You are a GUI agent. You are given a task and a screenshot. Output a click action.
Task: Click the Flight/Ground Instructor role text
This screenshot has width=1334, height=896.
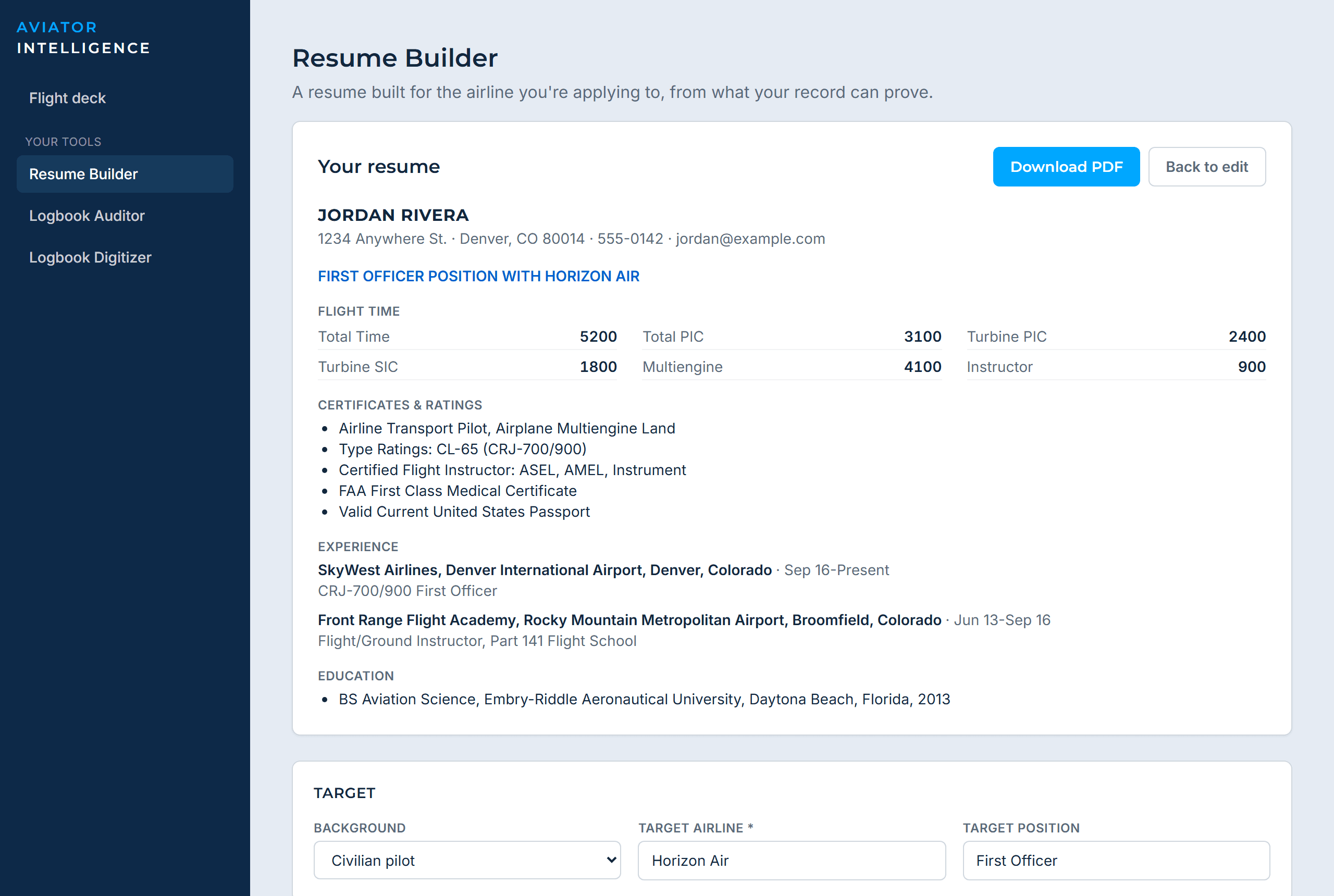pyautogui.click(x=477, y=641)
